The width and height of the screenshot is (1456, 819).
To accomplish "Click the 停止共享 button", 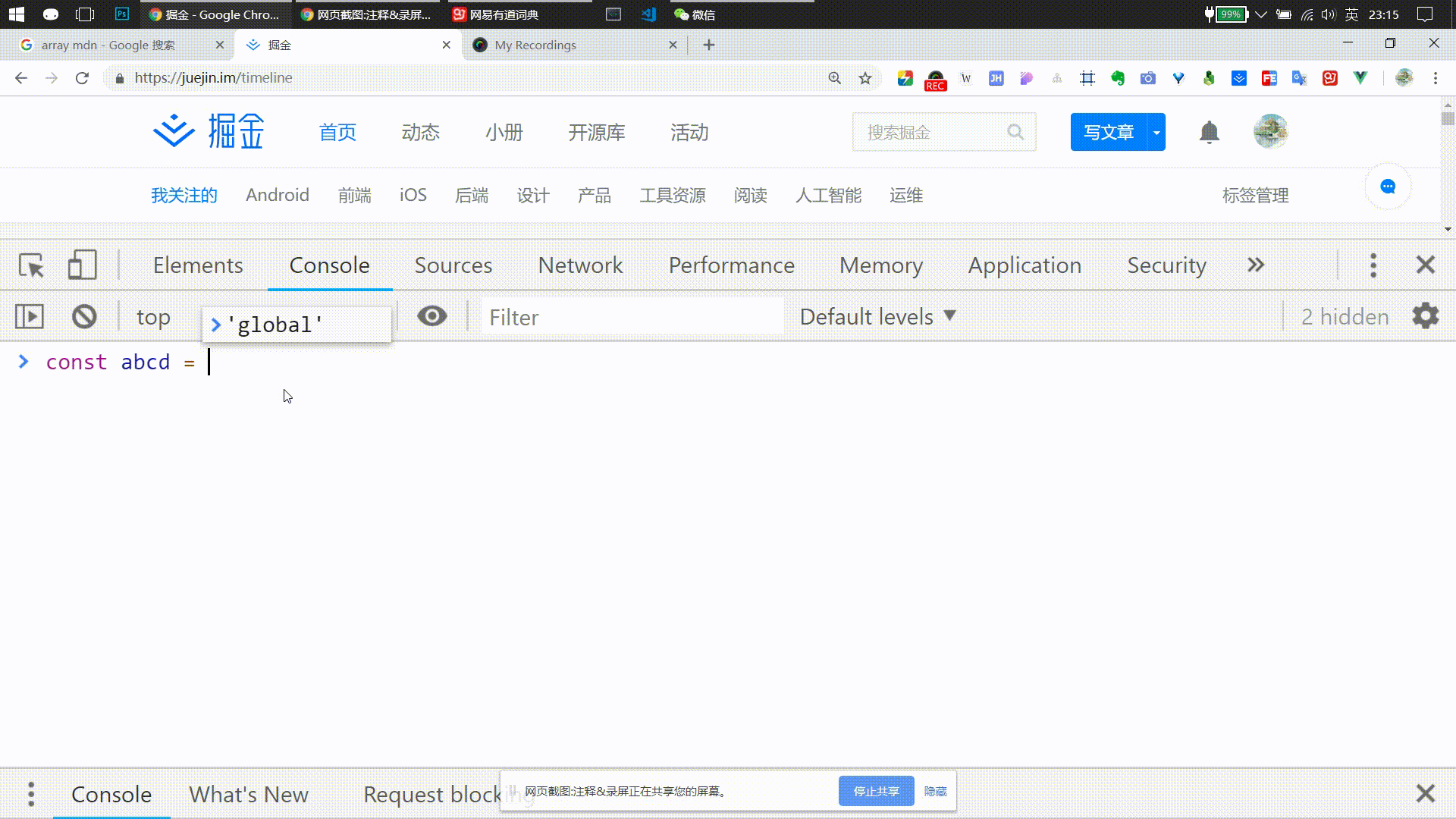I will [876, 791].
